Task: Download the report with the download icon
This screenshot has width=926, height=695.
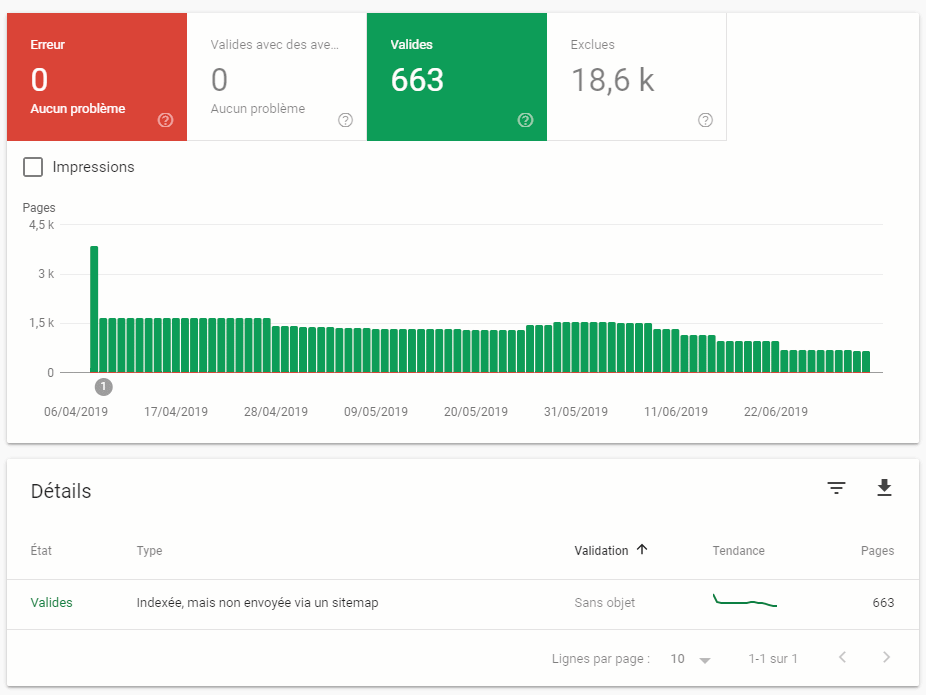Action: click(883, 488)
